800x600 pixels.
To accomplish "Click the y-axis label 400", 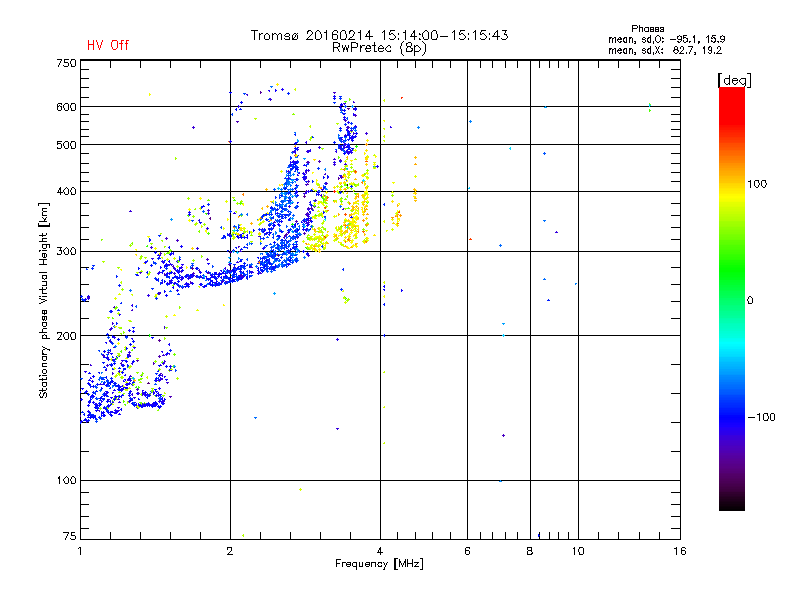I will pos(66,191).
